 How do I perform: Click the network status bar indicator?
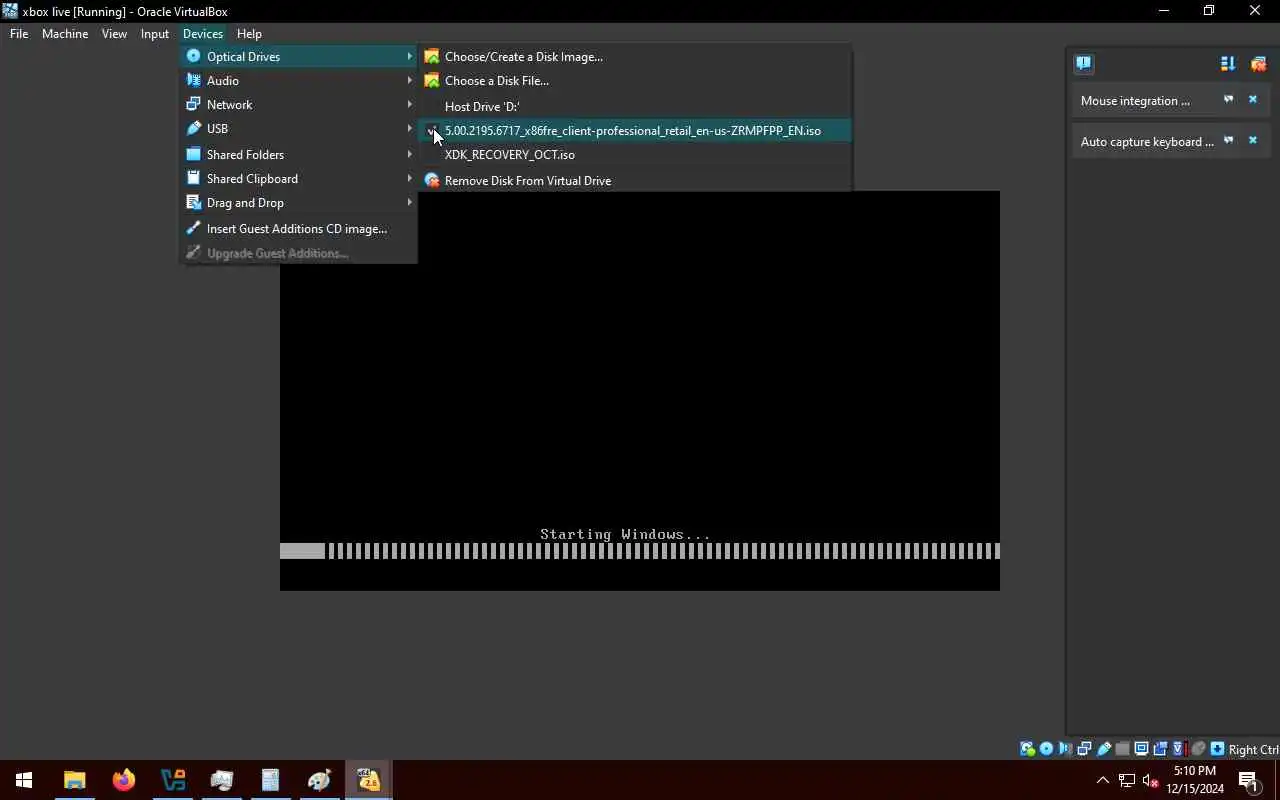tap(1084, 749)
